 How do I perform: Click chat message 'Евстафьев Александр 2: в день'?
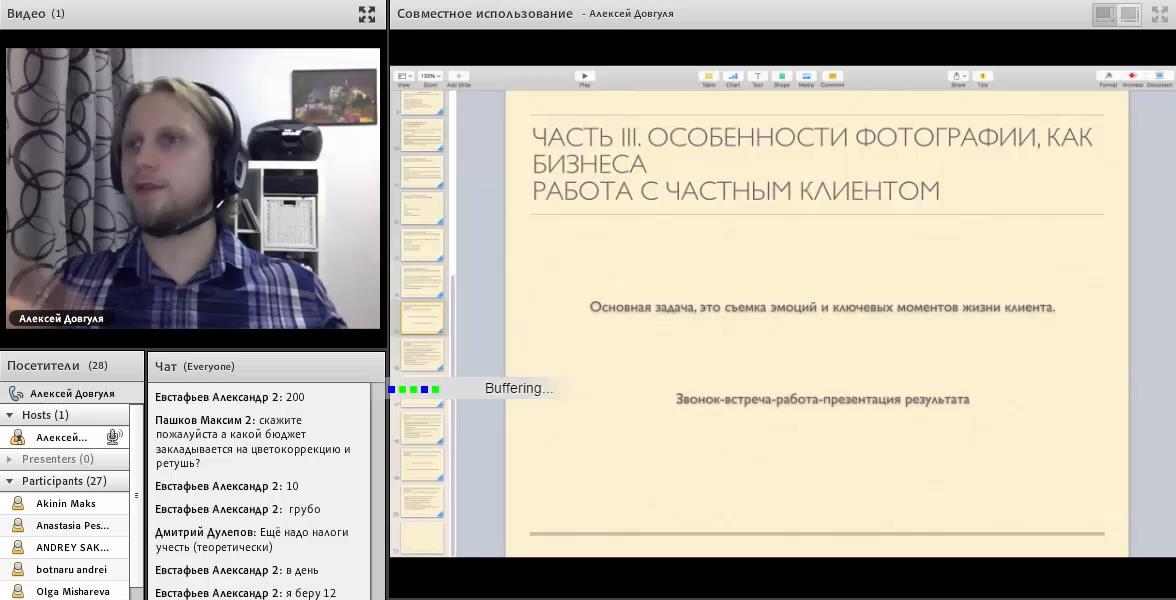pyautogui.click(x=236, y=570)
